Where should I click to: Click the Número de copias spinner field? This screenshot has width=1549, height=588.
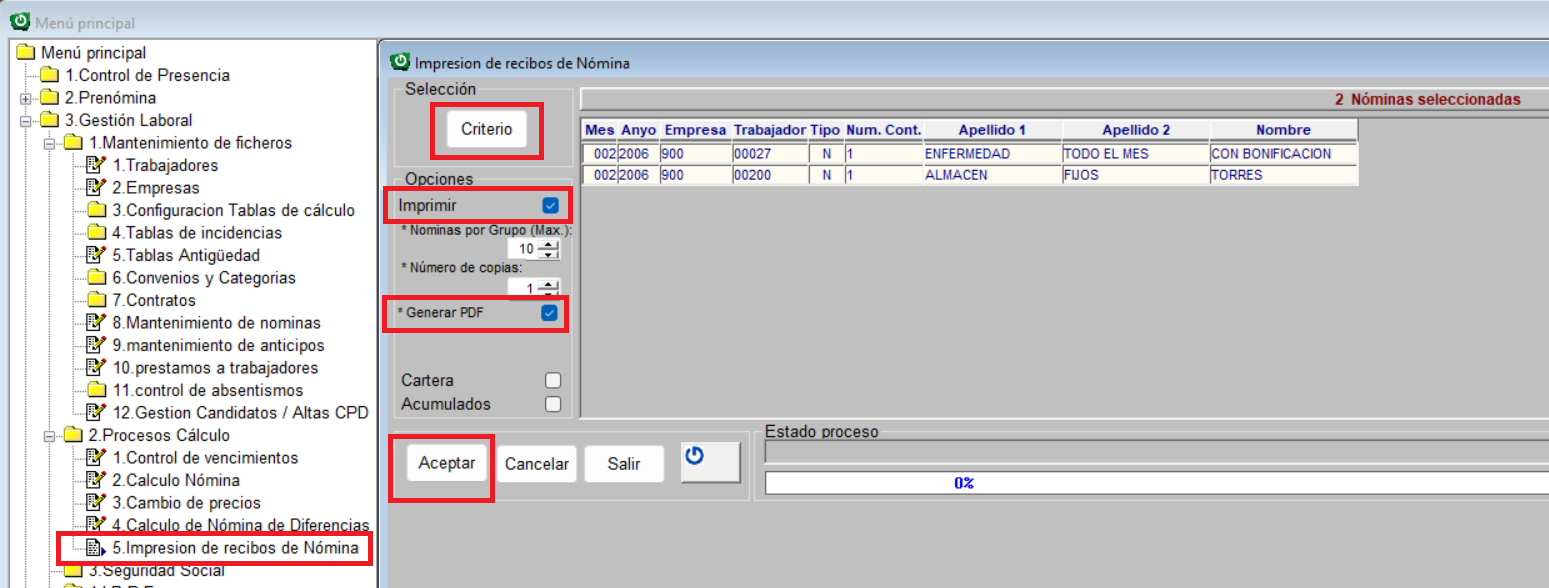522,289
